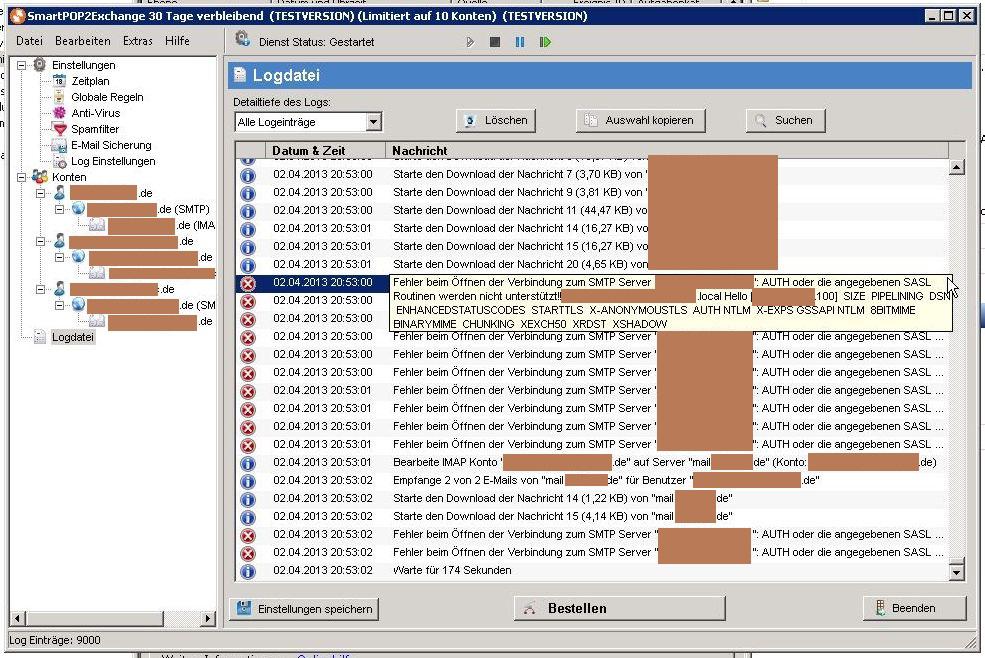
Task: Select the Konten users icon
Action: click(40, 177)
